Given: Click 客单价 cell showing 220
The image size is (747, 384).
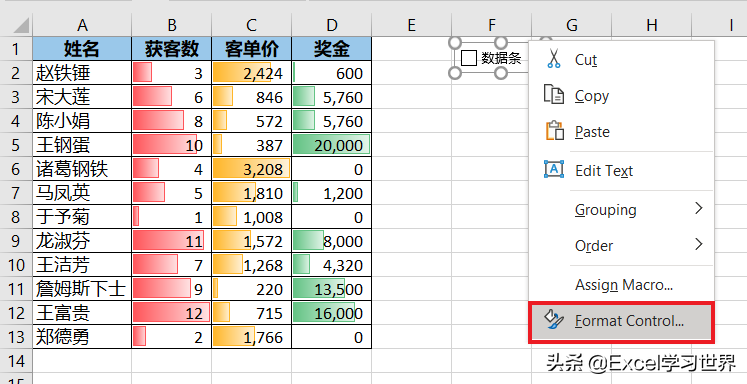Looking at the screenshot, I should tap(252, 289).
